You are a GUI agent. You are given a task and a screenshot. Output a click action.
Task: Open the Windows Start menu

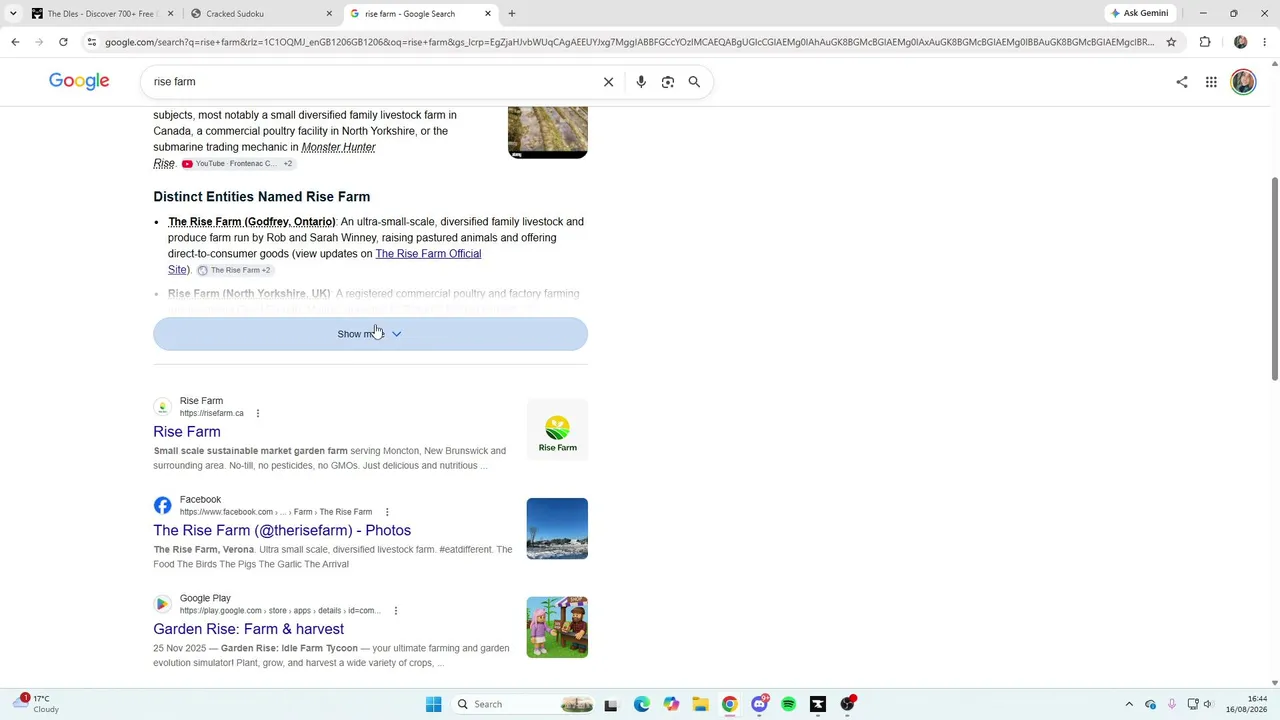coord(433,704)
